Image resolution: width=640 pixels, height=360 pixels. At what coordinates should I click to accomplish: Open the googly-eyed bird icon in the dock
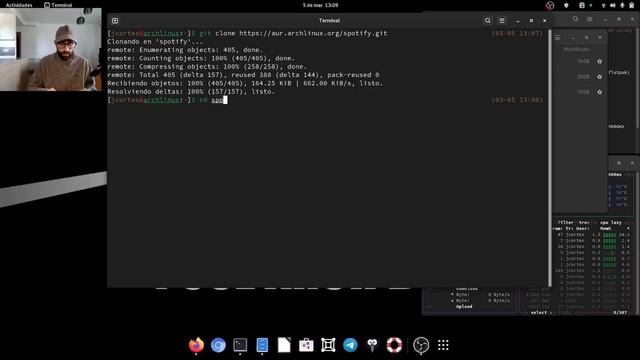372,345
